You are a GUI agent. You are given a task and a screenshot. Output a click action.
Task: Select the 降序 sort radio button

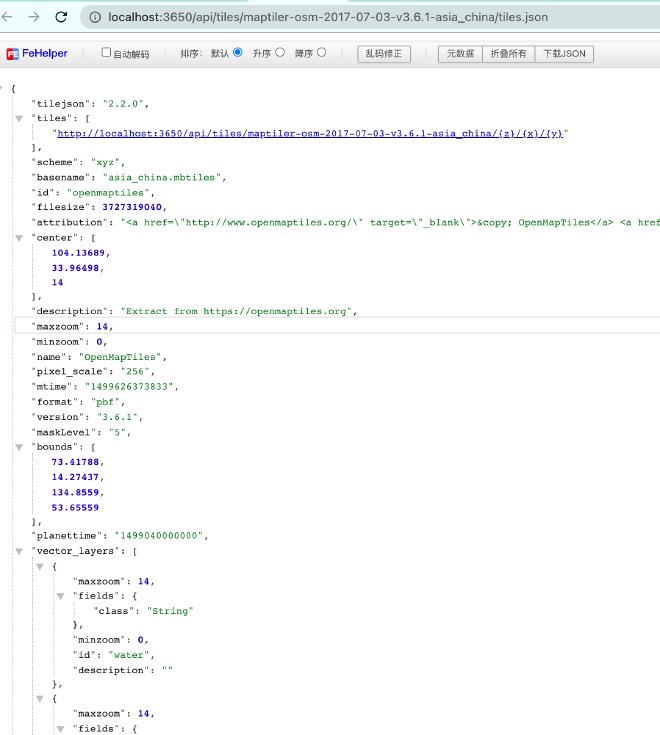[x=321, y=52]
